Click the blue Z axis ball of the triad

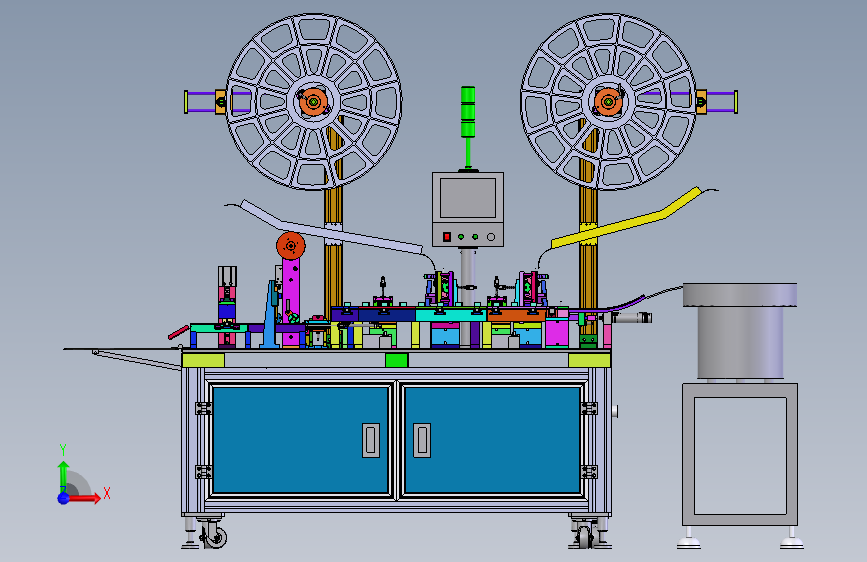pos(64,498)
